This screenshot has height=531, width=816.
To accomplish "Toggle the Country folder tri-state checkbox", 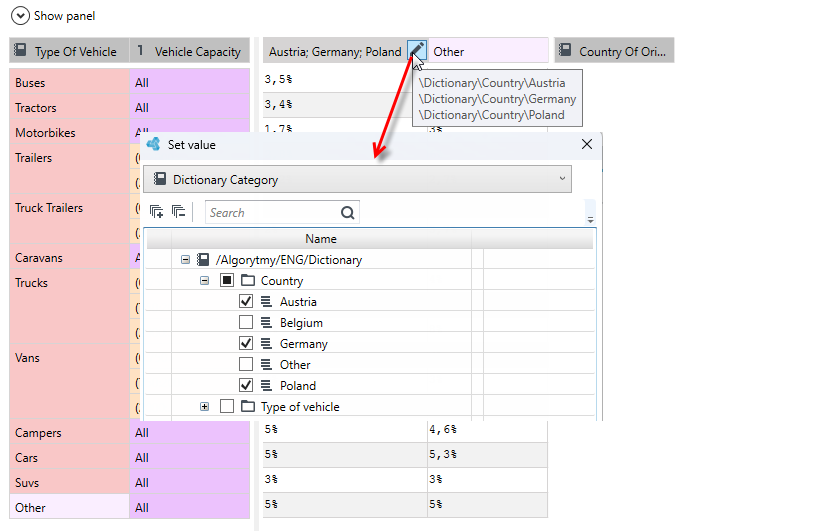I will (x=227, y=281).
